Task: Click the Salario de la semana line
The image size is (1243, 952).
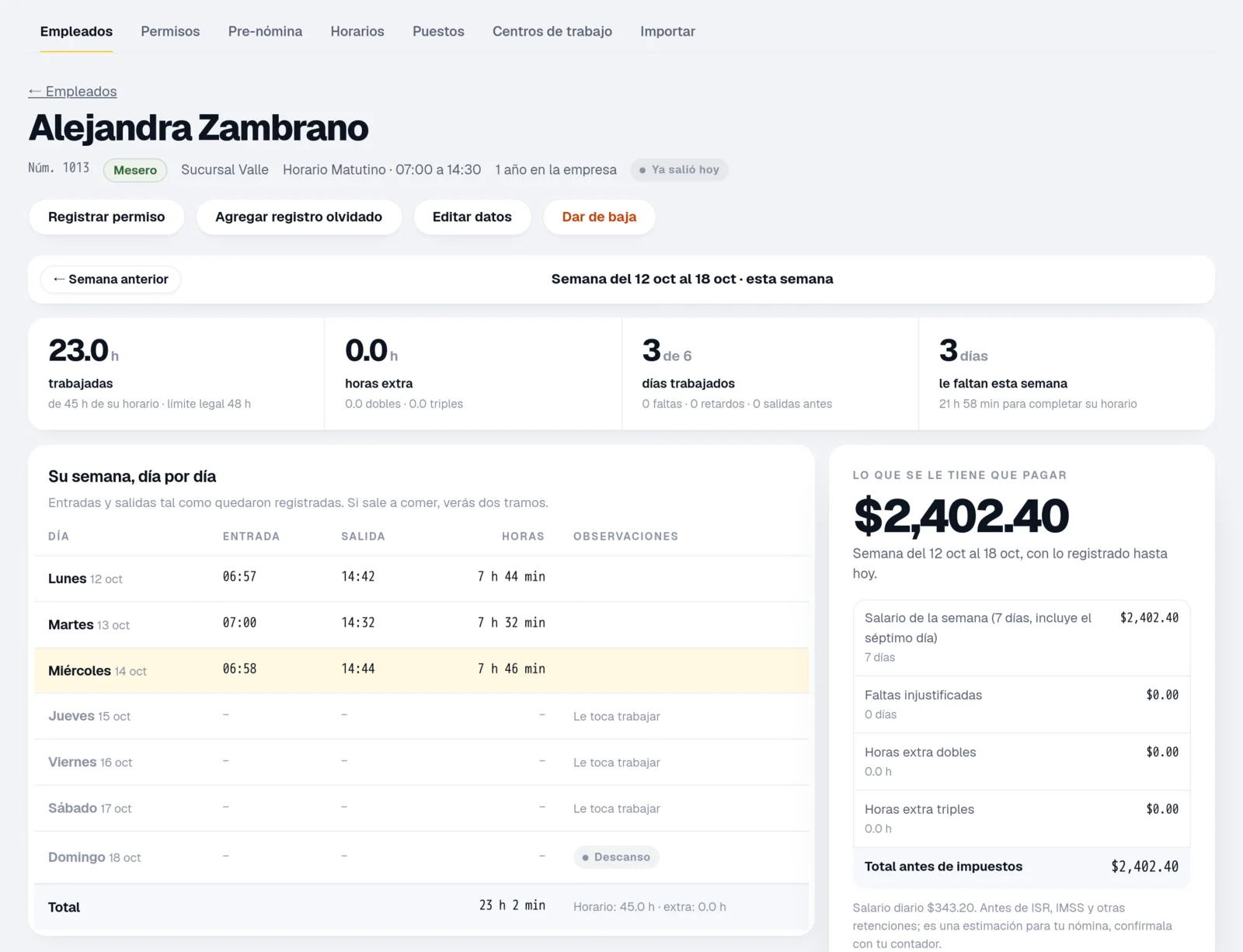Action: pos(1022,638)
